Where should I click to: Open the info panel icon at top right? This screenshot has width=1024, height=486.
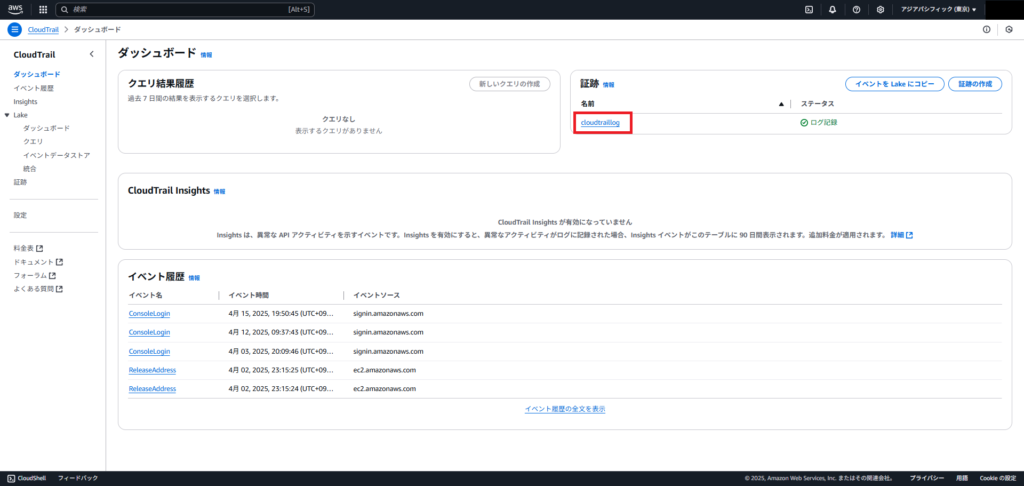(986, 29)
